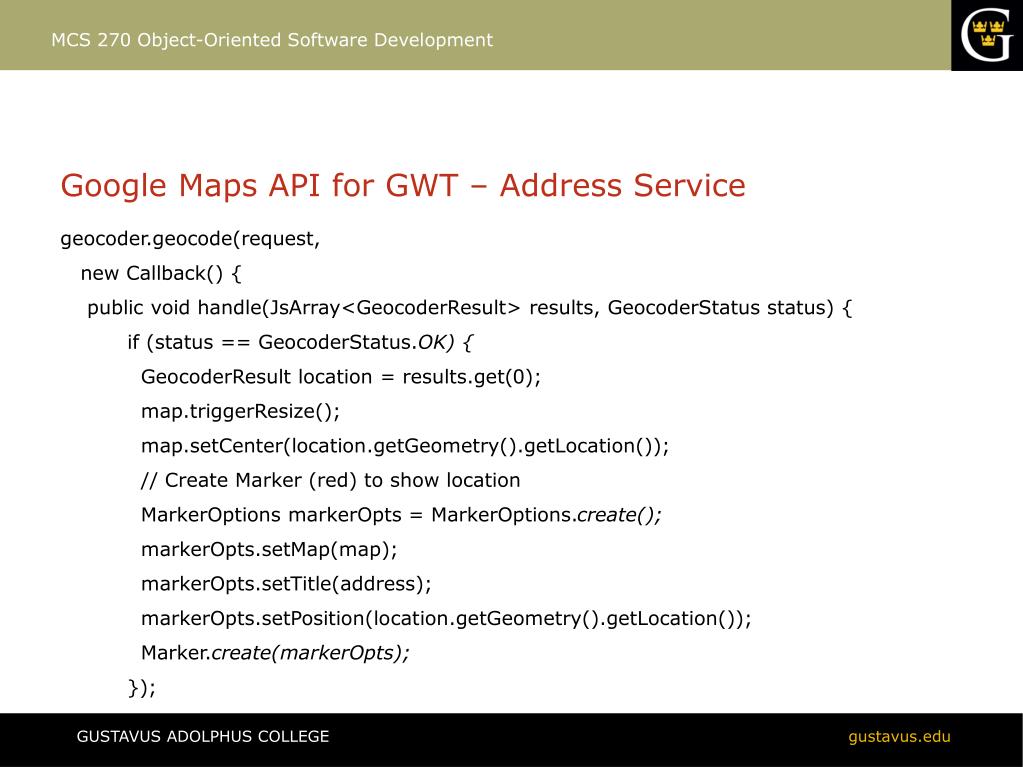Click the closing }); bracket line

point(142,687)
